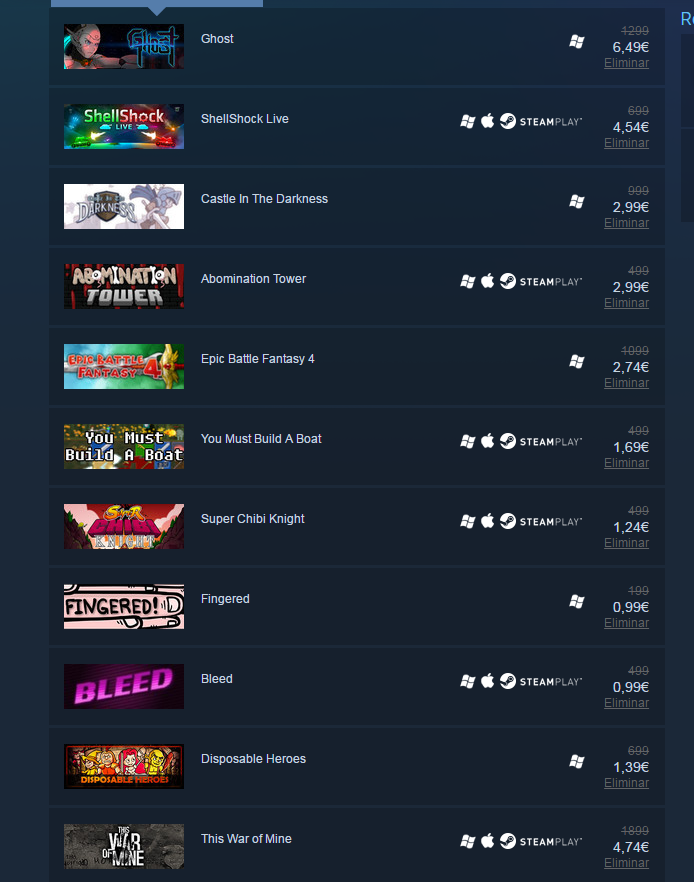Click the Windows icon on the Fingered row

click(576, 602)
